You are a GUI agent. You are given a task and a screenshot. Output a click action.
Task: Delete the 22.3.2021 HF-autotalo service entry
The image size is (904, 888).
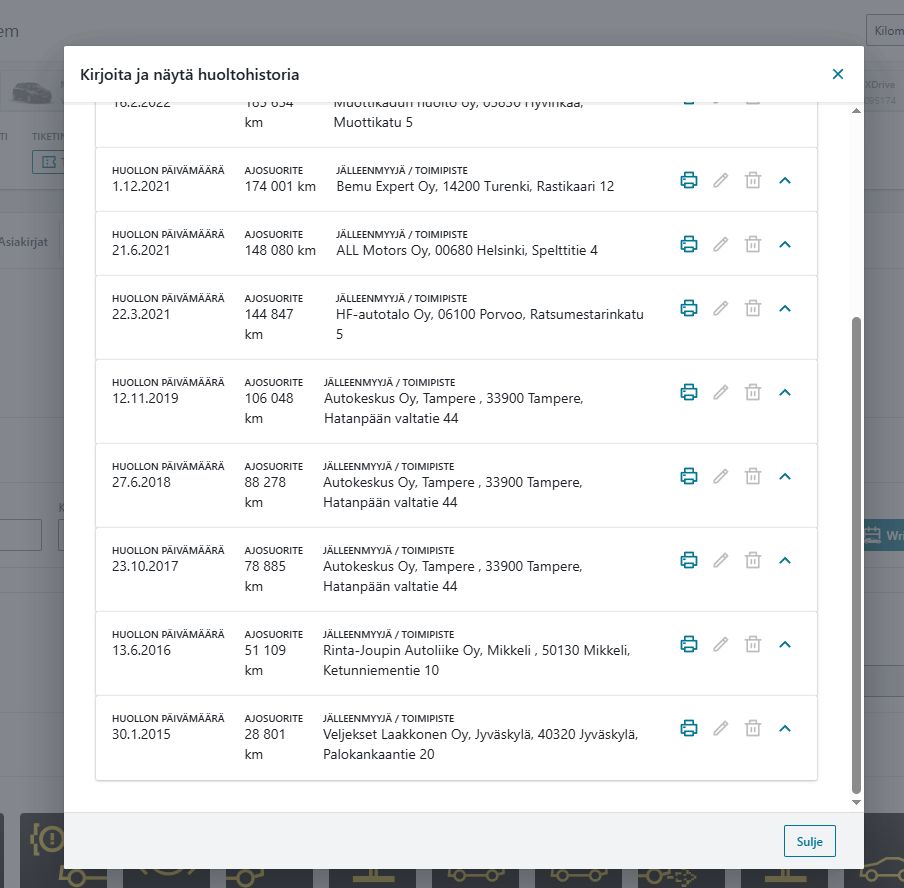coord(752,308)
